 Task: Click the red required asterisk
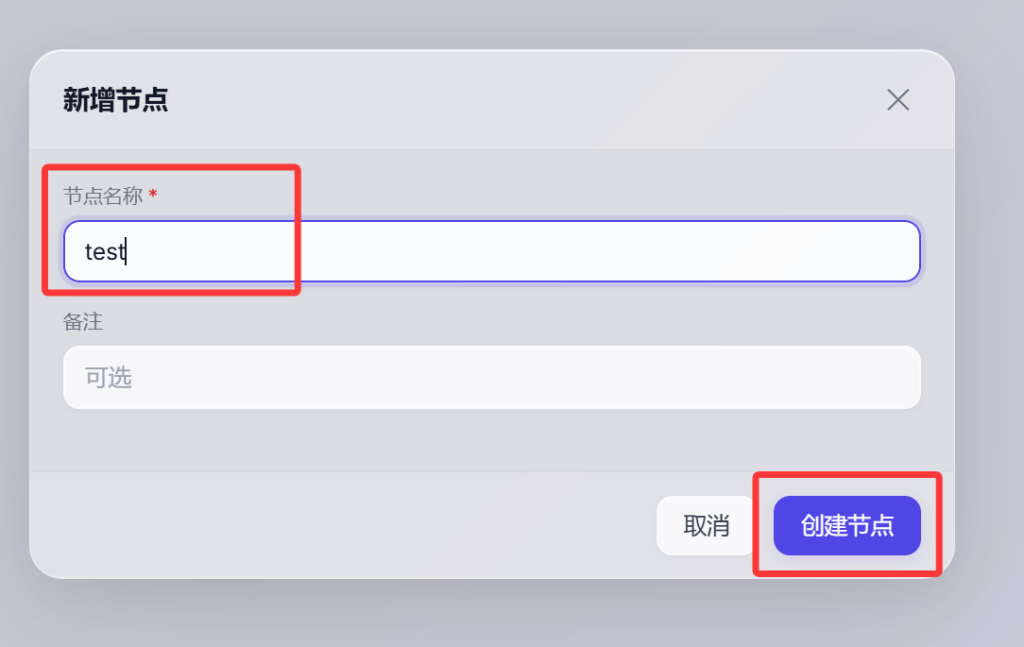tap(153, 195)
